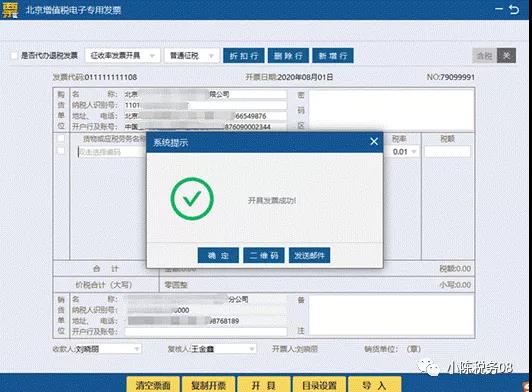Image resolution: width=532 pixels, height=392 pixels.
Task: Click the 税额 input field
Action: [448, 152]
